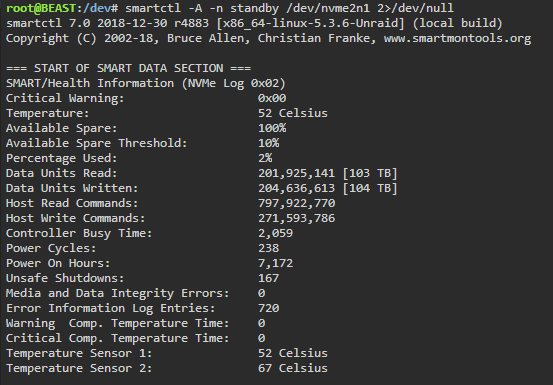Click the Temperature Sensor 1 value 52 Celsius

pos(293,353)
